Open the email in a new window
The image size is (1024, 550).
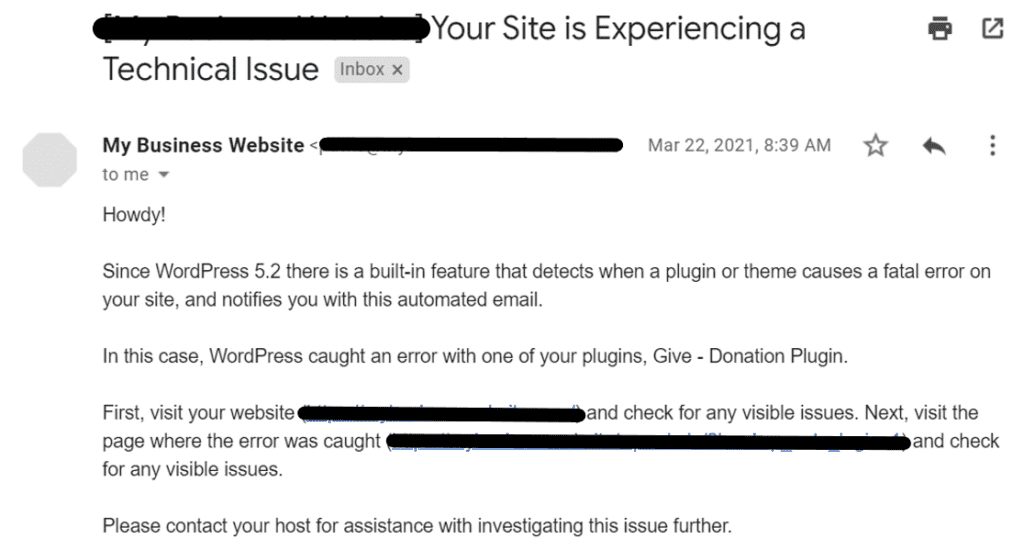coord(992,28)
